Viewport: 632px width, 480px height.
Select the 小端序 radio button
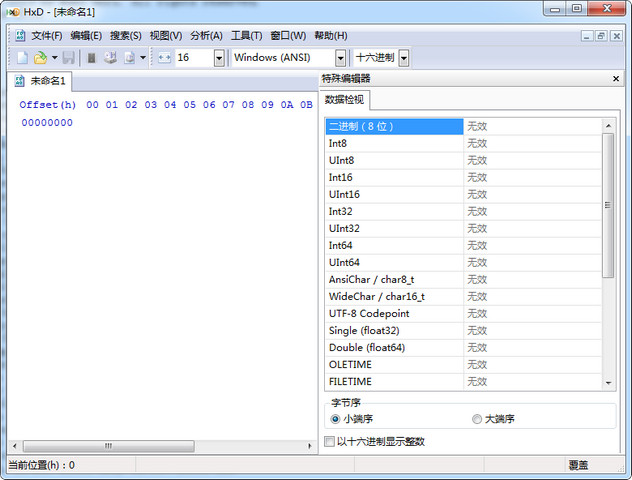(335, 419)
